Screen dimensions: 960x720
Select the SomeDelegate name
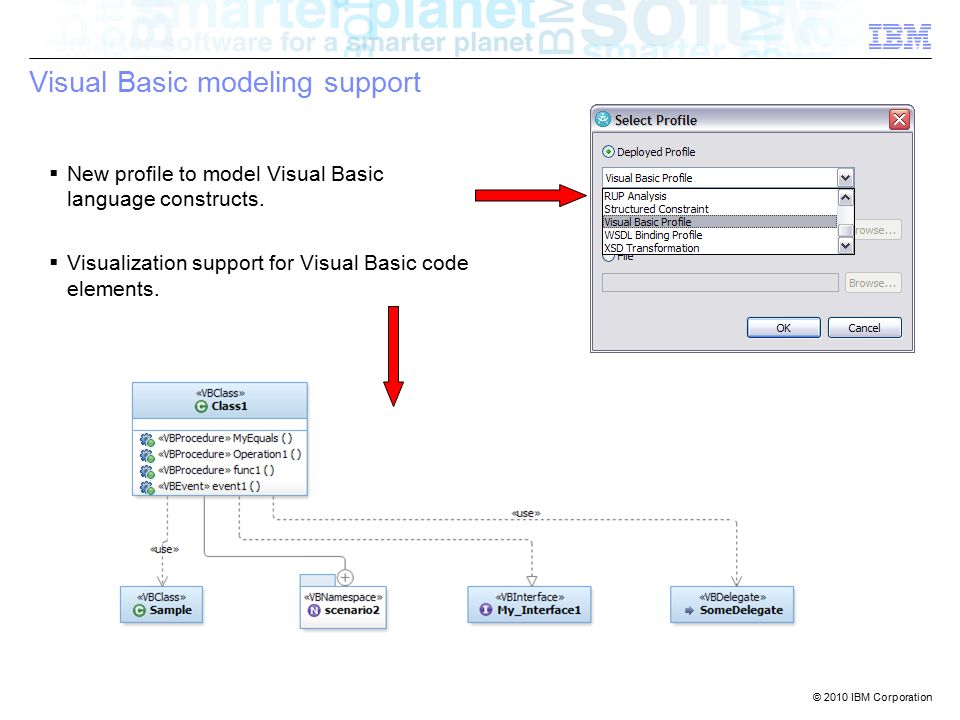click(741, 610)
